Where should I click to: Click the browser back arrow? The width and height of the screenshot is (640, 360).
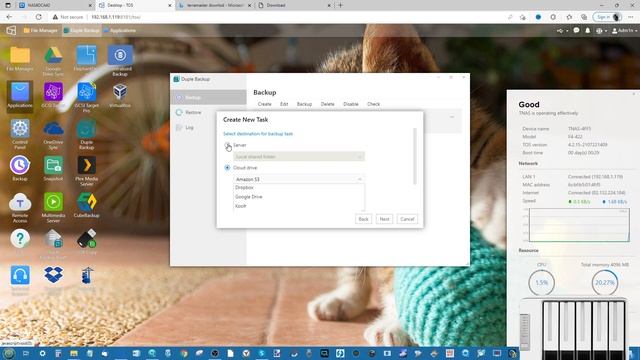[9, 17]
